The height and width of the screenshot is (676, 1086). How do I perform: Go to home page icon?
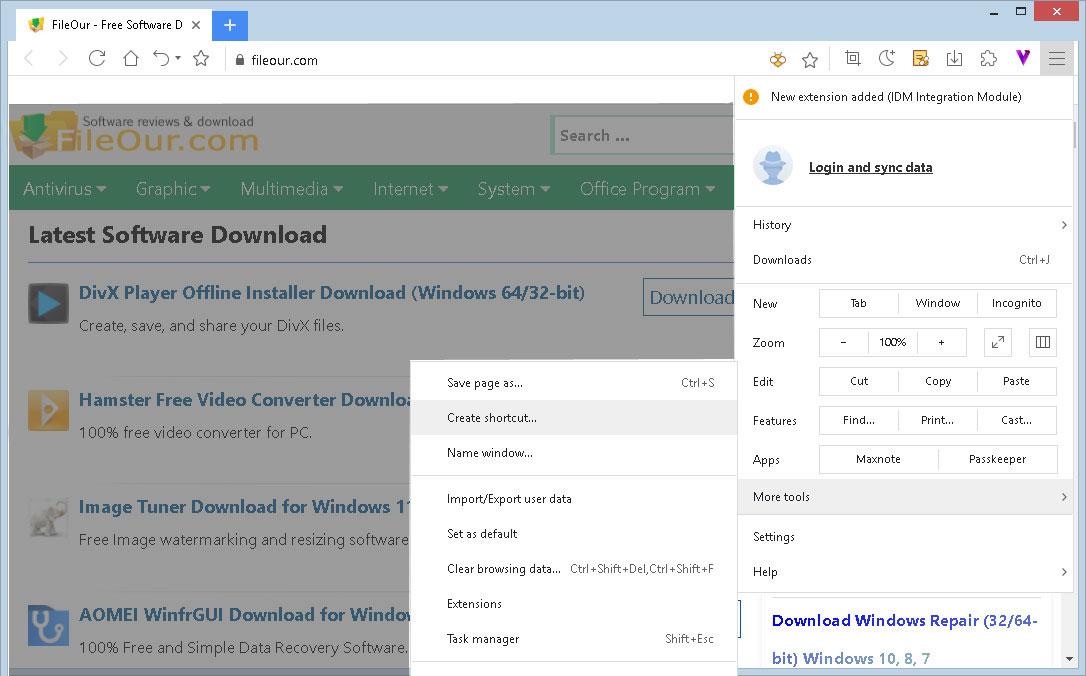tap(131, 59)
